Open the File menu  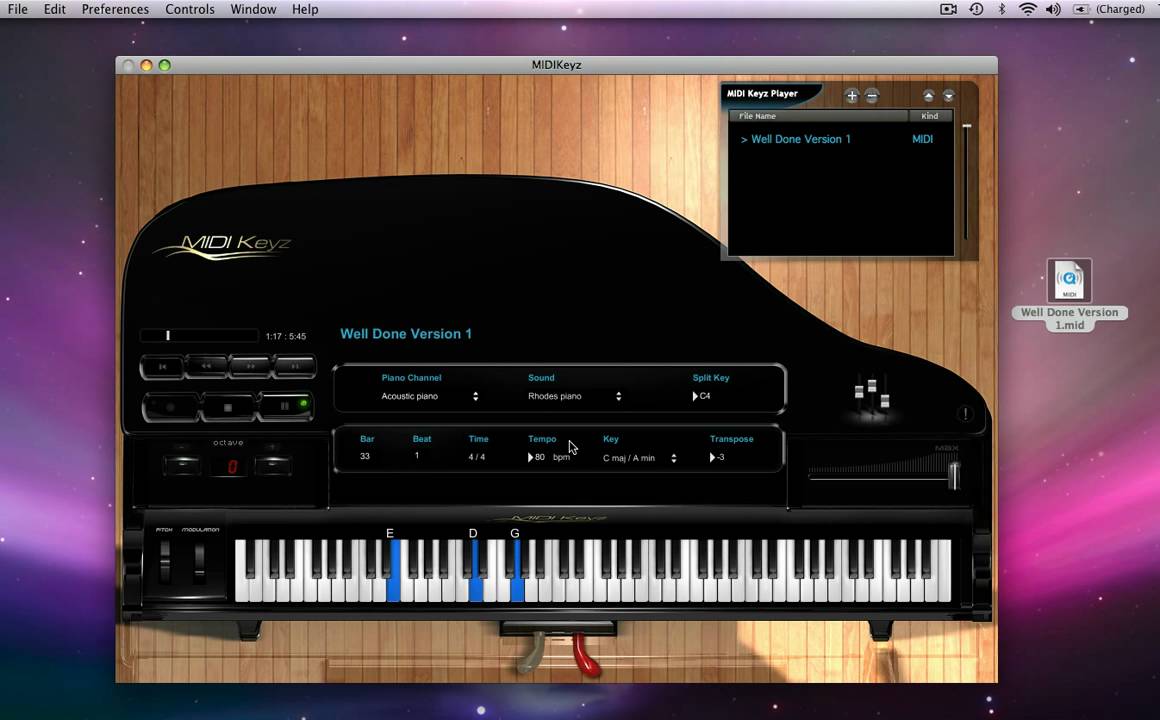18,9
